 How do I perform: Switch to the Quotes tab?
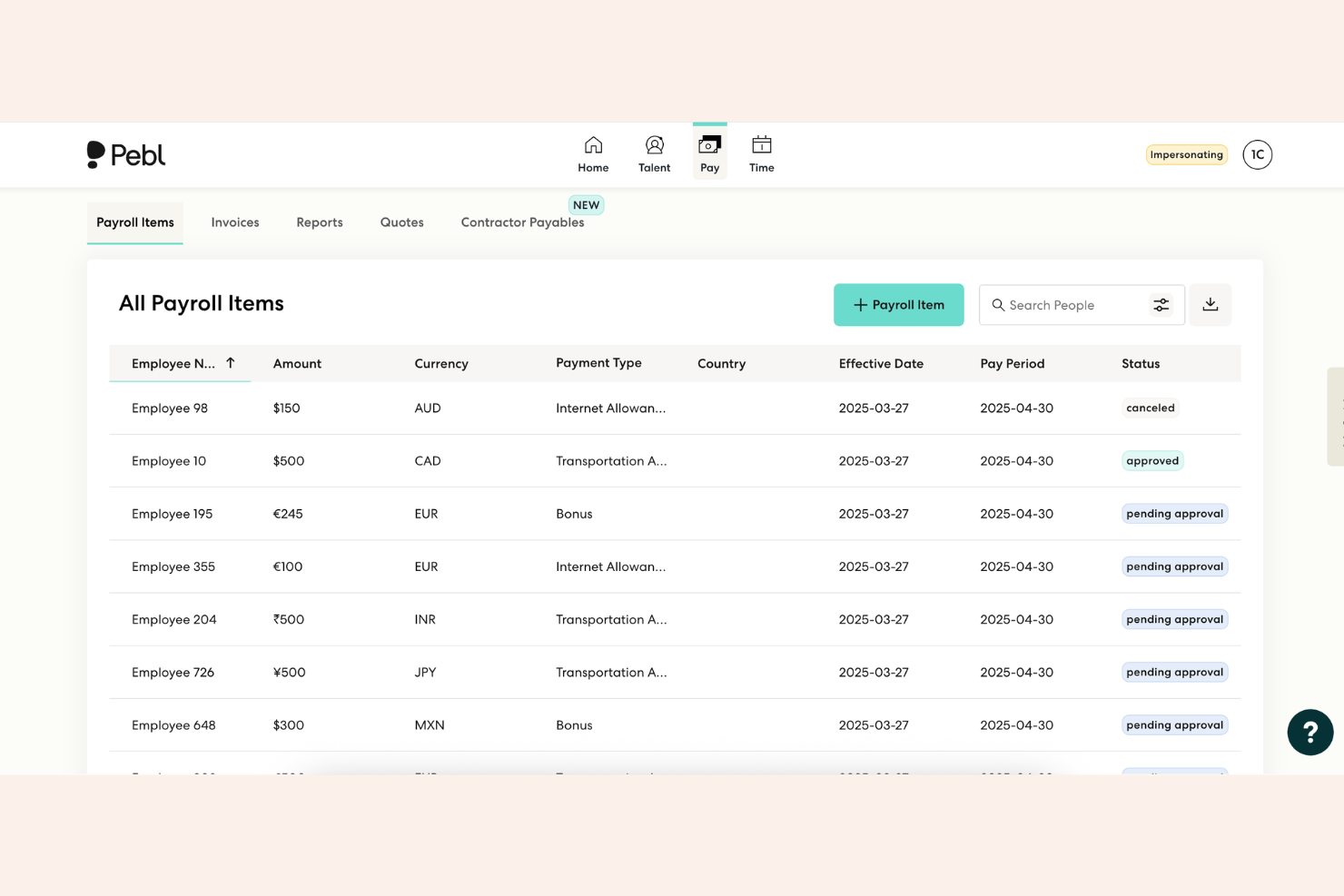click(x=401, y=222)
